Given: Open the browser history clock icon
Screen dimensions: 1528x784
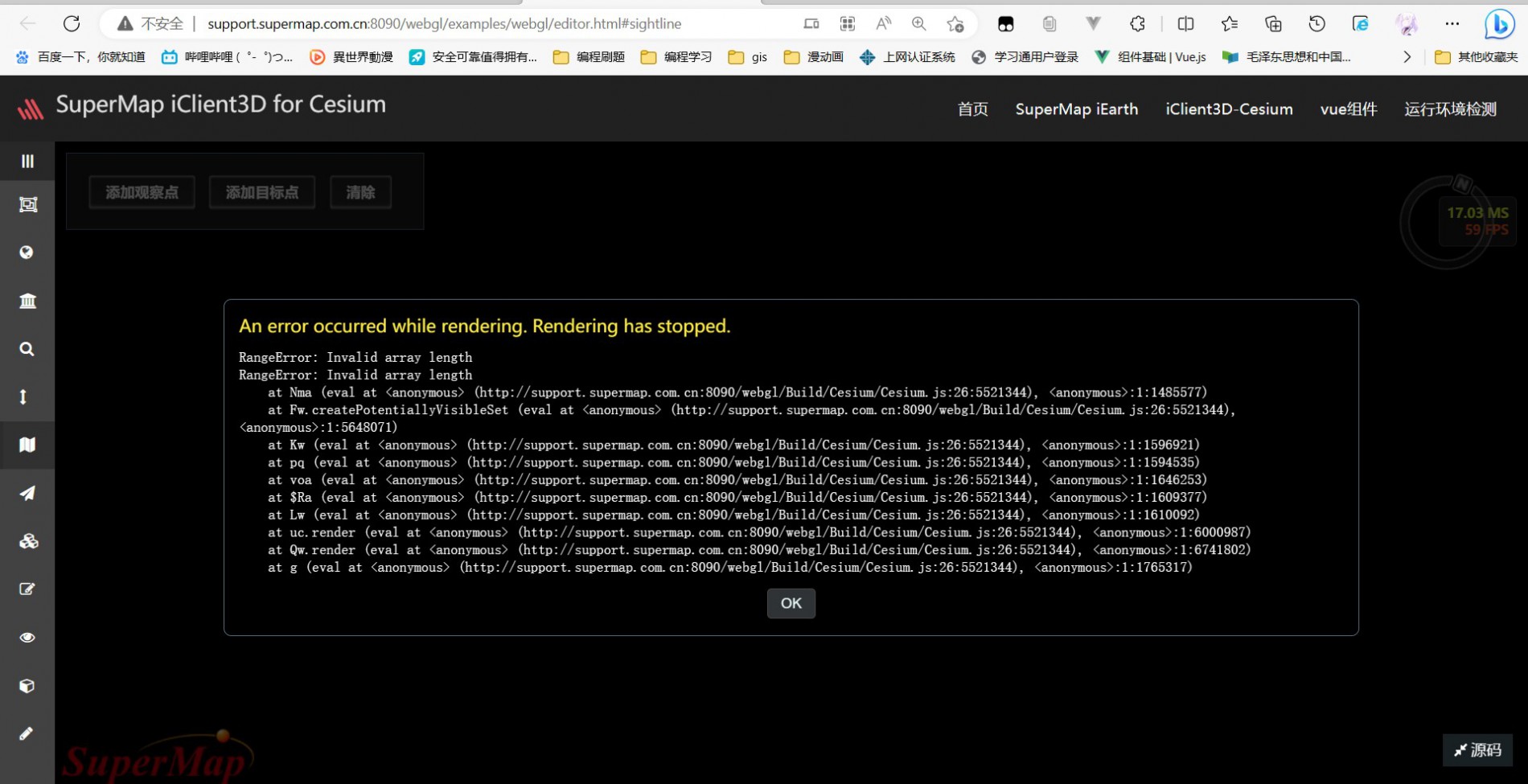Looking at the screenshot, I should coord(1317,24).
